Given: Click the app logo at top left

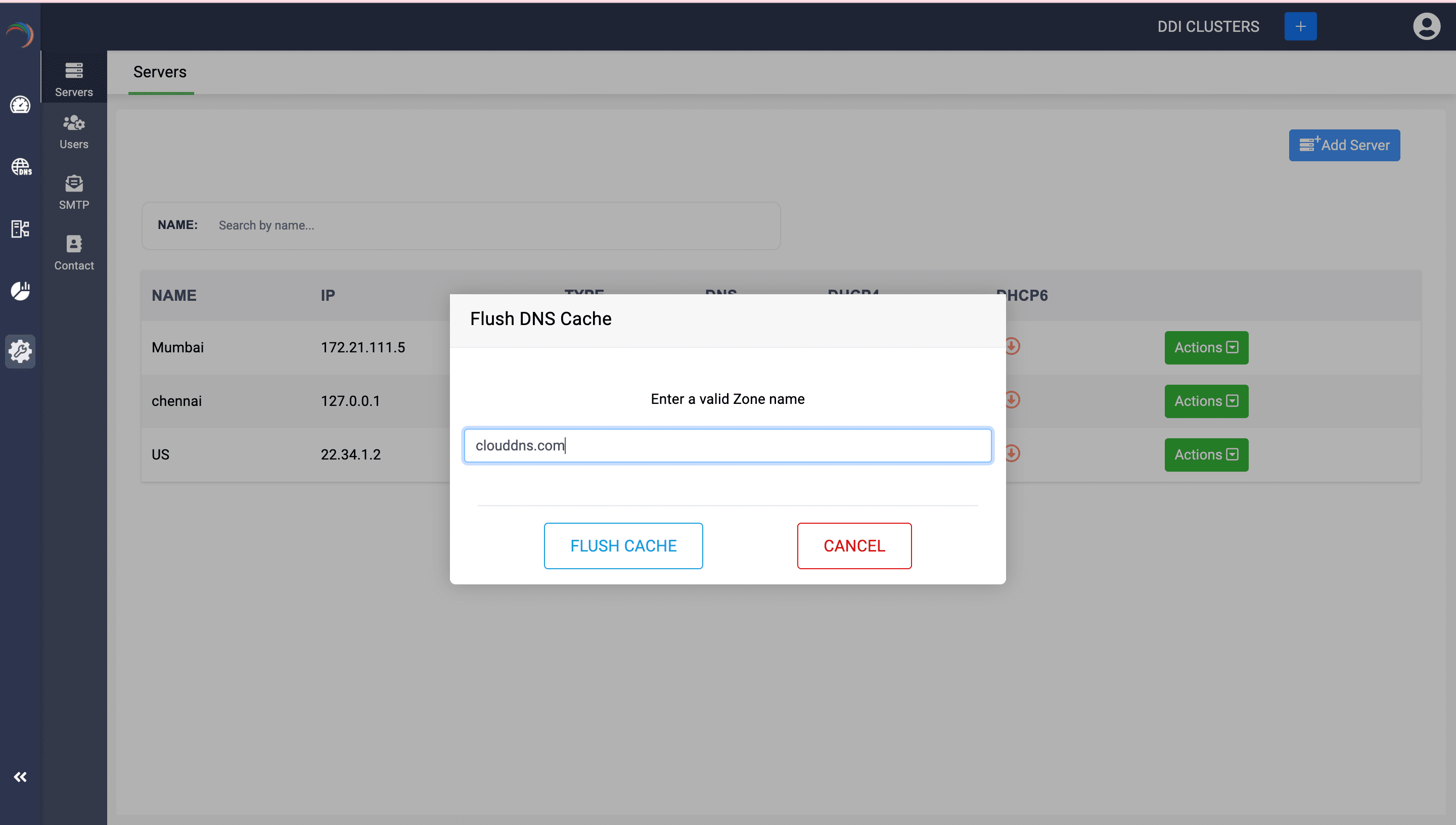Looking at the screenshot, I should point(20,34).
